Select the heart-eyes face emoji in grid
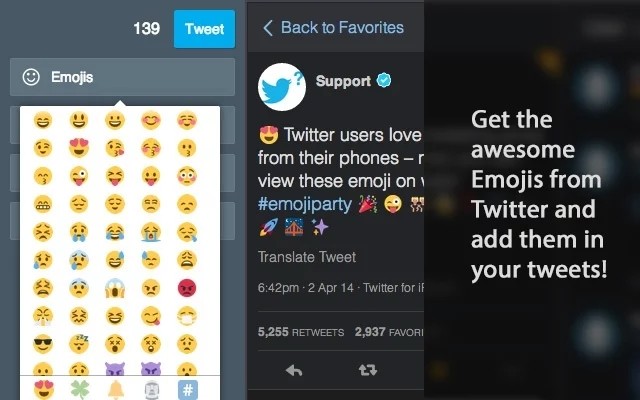Viewport: 640px width, 400px height. (x=79, y=148)
